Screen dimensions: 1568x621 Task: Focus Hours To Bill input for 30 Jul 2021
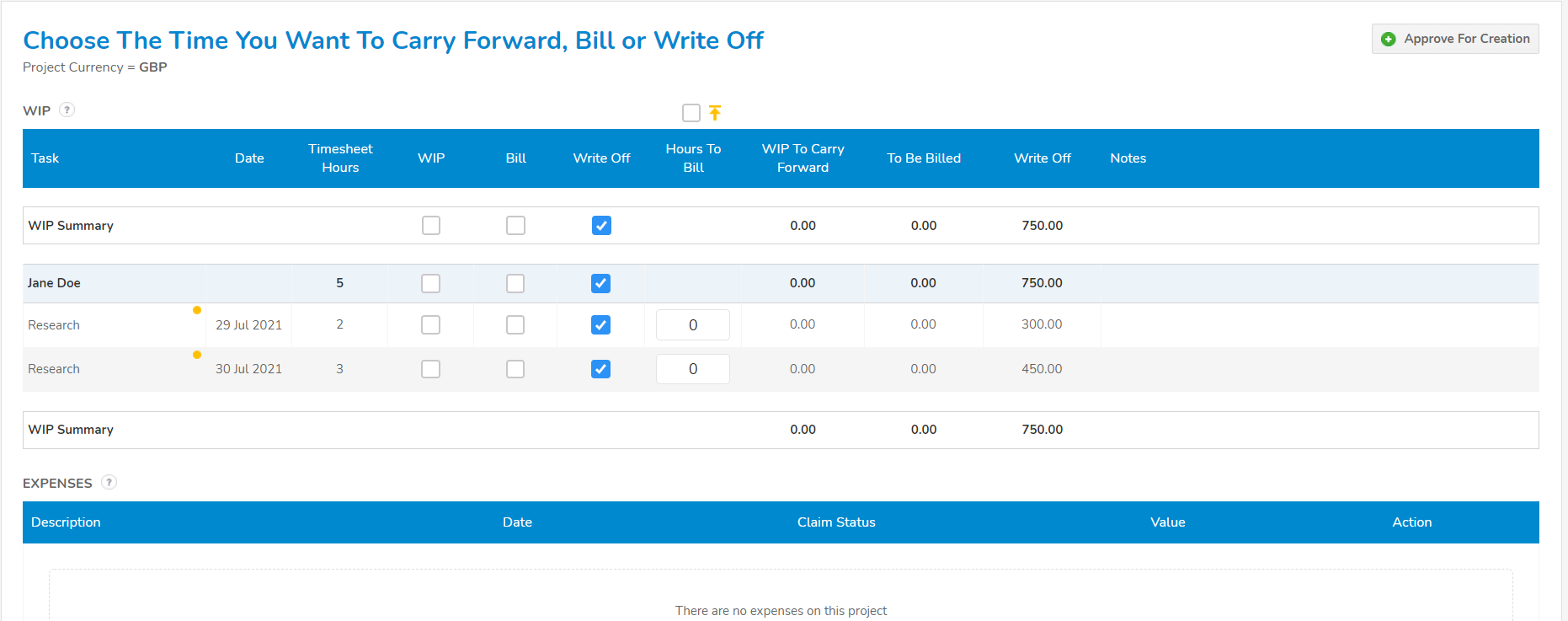tap(692, 369)
